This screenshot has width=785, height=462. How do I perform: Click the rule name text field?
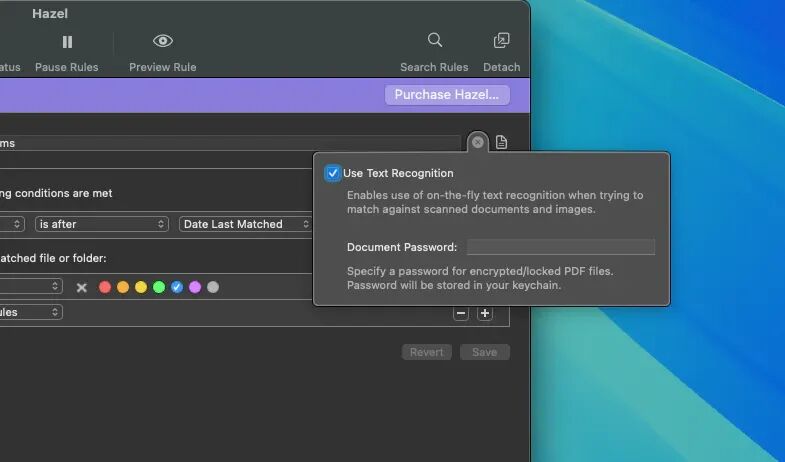230,143
